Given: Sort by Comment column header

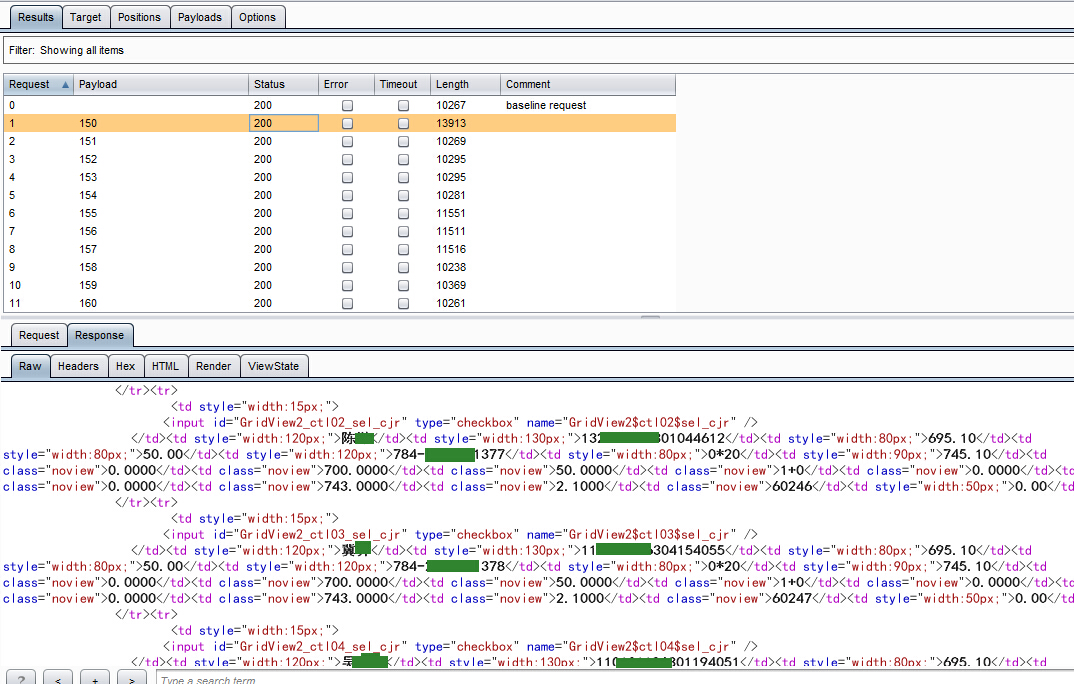Looking at the screenshot, I should 588,84.
